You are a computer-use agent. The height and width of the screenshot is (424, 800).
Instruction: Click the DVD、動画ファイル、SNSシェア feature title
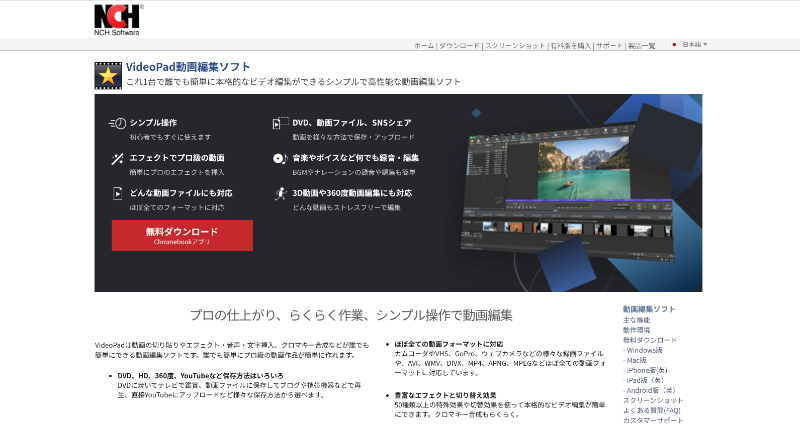pyautogui.click(x=352, y=123)
